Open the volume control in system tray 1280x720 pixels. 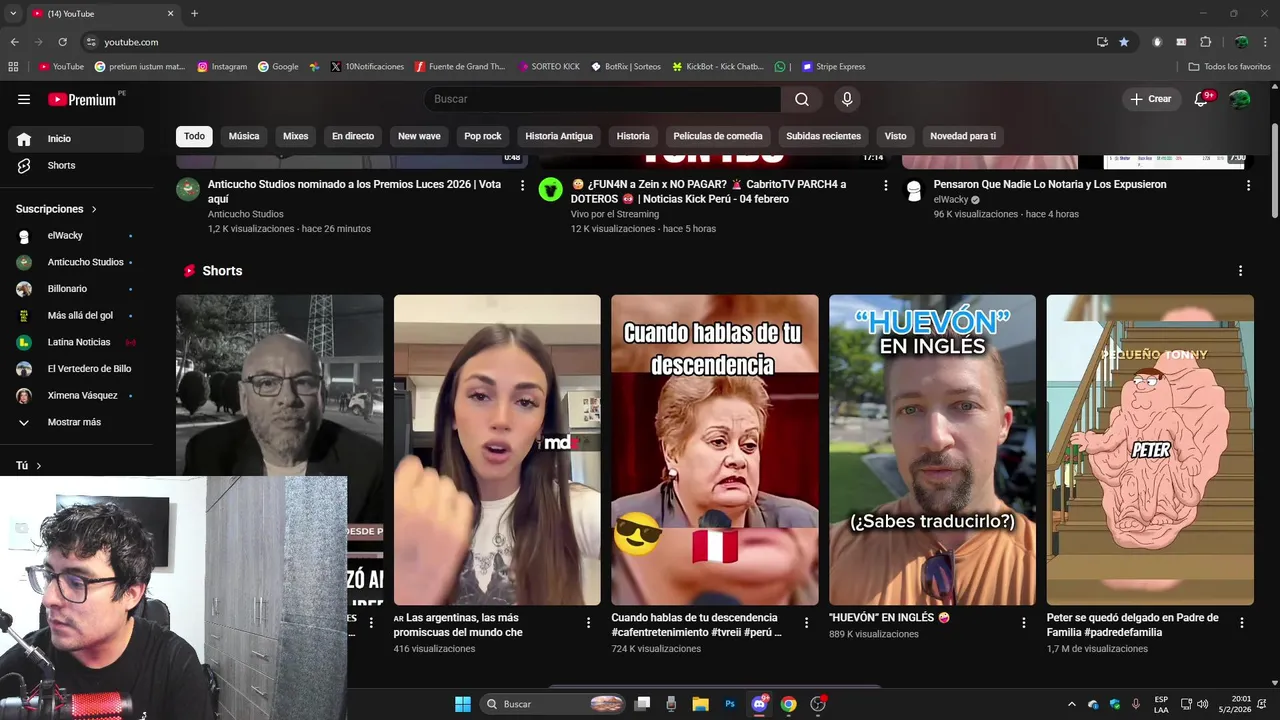pyautogui.click(x=1202, y=704)
